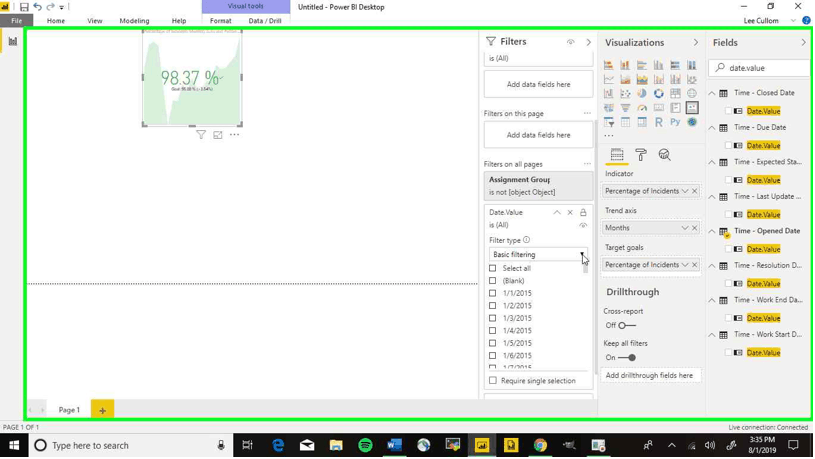This screenshot has width=815, height=459.
Task: Open focus mode for the KPI visual
Action: pyautogui.click(x=218, y=135)
